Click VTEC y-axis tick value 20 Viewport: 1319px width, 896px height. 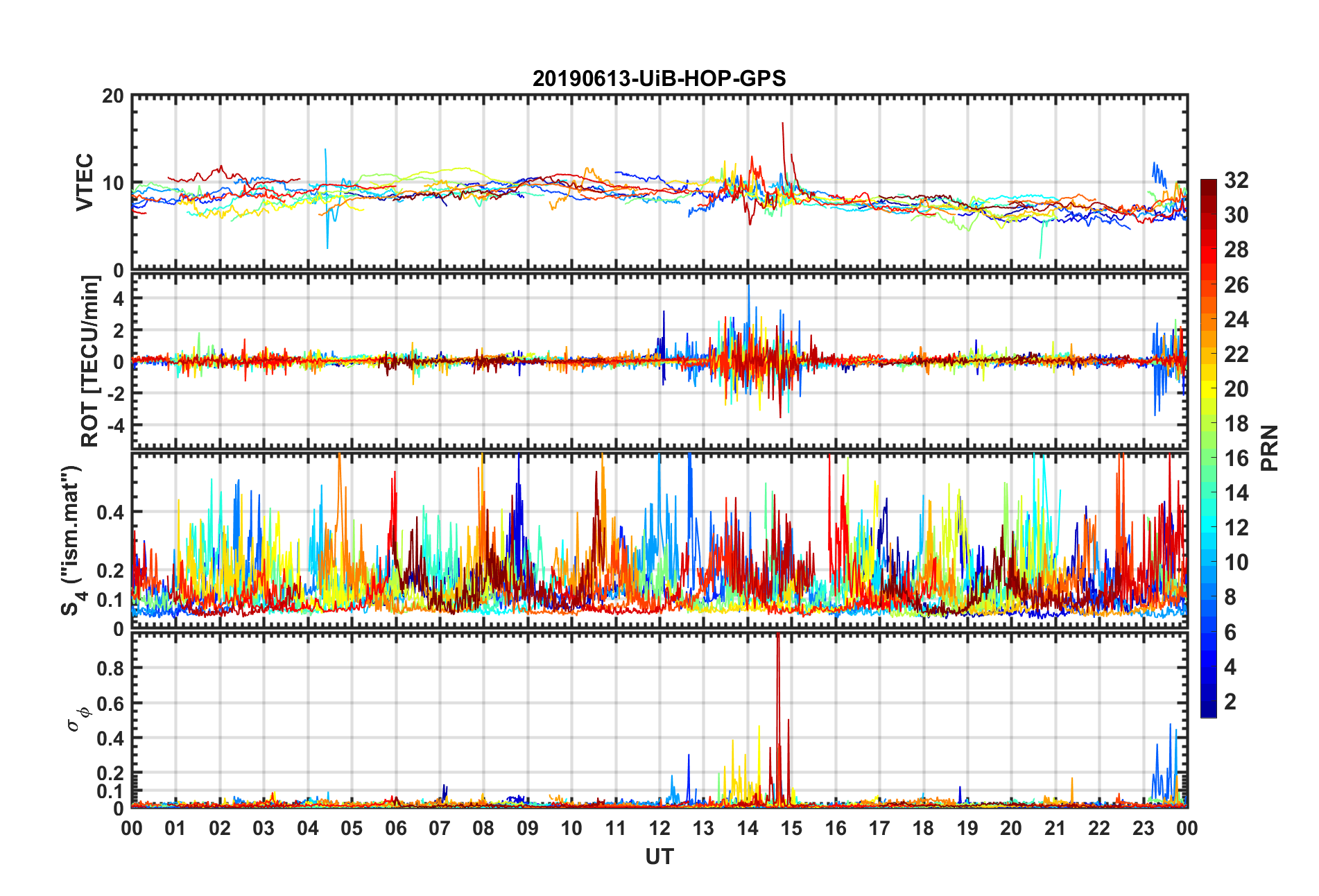tap(113, 96)
